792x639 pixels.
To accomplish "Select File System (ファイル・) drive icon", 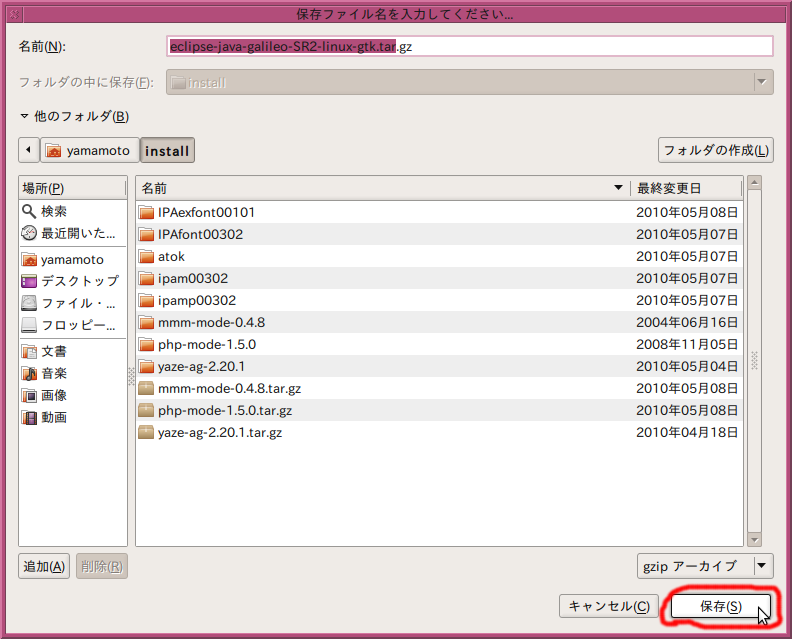I will click(29, 303).
